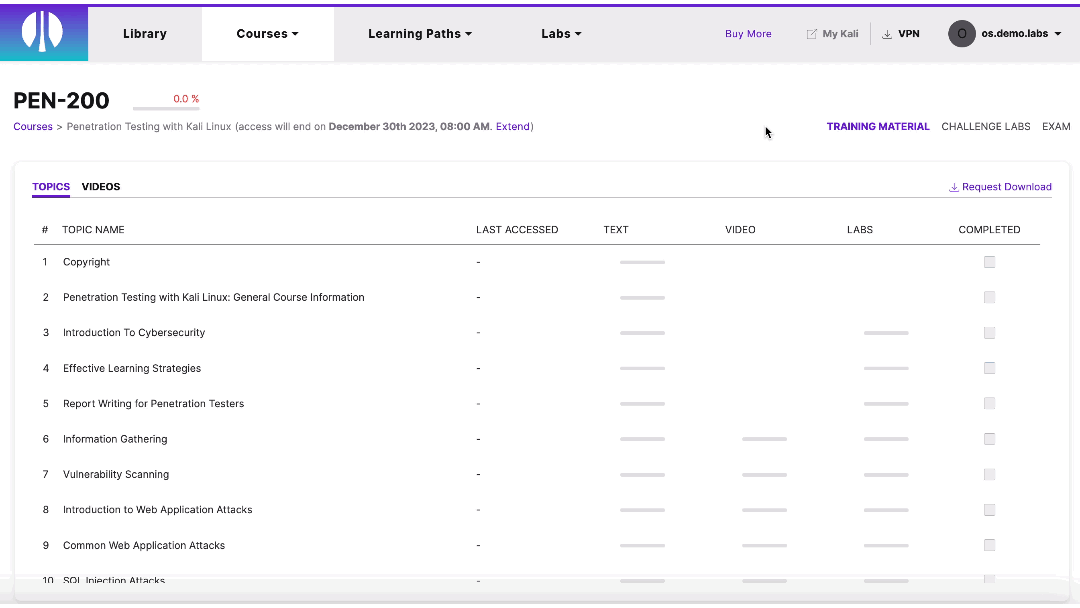Click the TEXT column header

tap(616, 230)
